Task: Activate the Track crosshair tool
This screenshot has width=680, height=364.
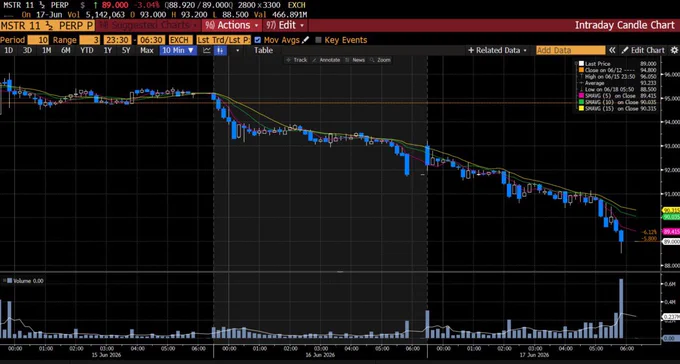Action: point(297,60)
